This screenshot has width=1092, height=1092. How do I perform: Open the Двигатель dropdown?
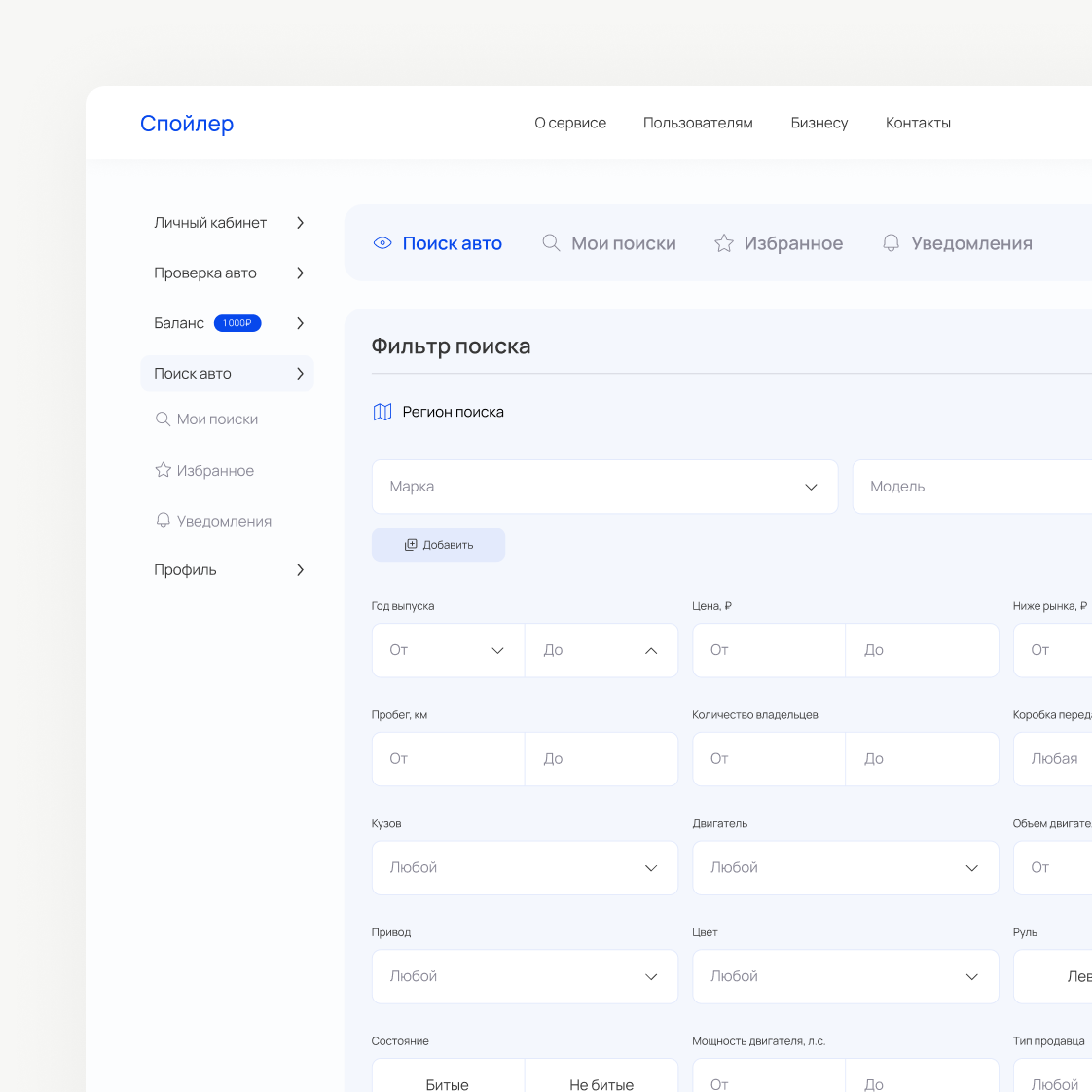pyautogui.click(x=846, y=868)
